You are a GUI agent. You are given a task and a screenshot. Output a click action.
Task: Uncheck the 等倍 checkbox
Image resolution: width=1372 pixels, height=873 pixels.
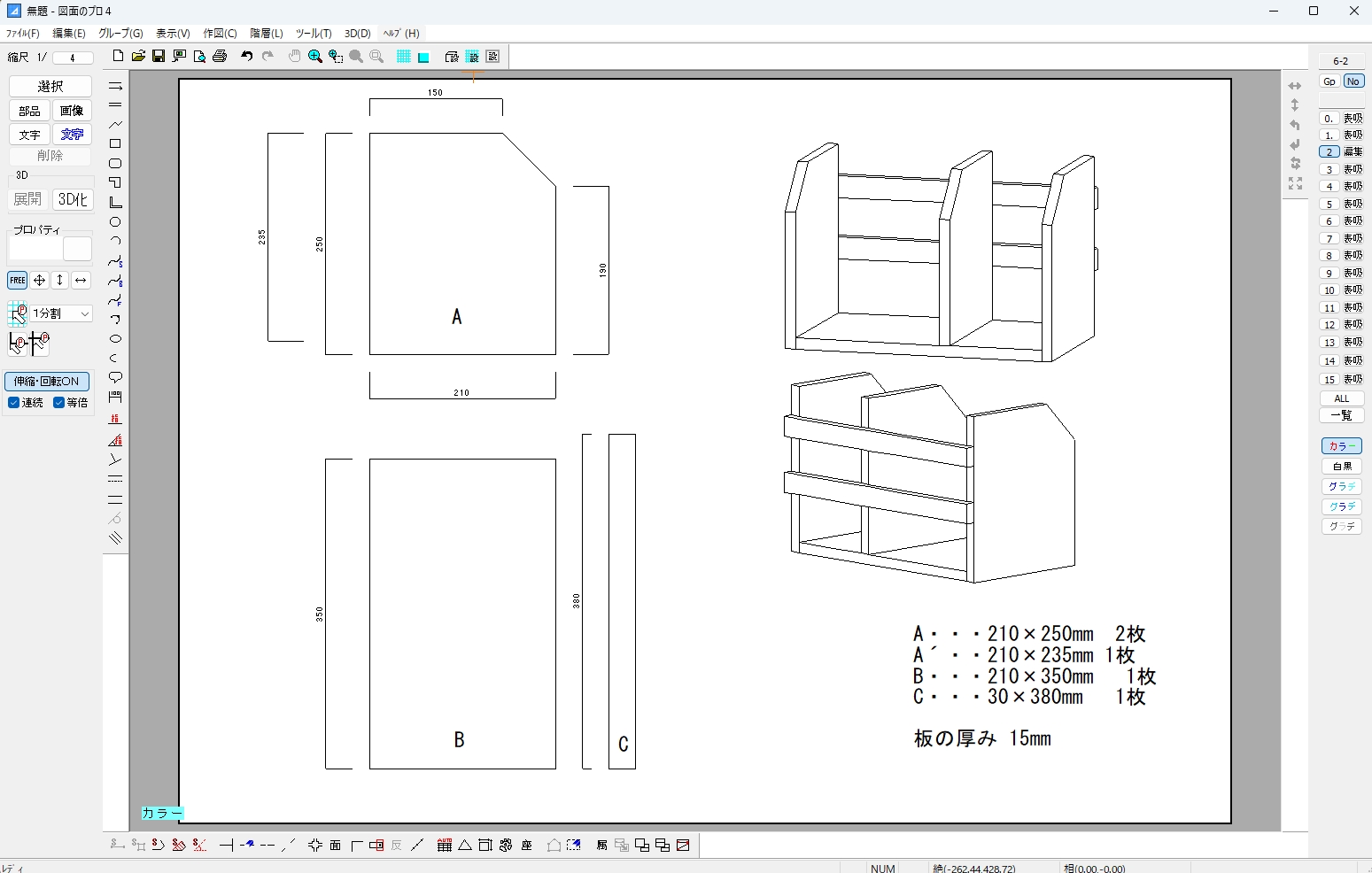point(59,403)
